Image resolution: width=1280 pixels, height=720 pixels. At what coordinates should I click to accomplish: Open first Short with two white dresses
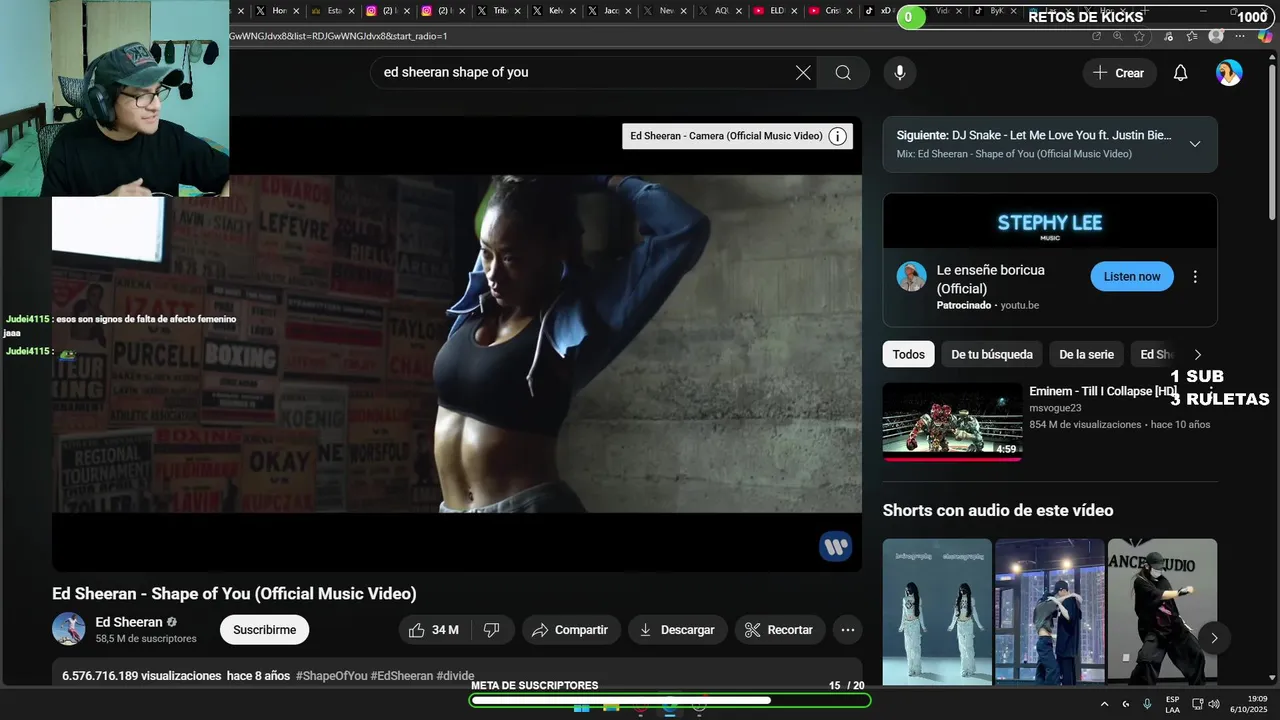click(937, 612)
